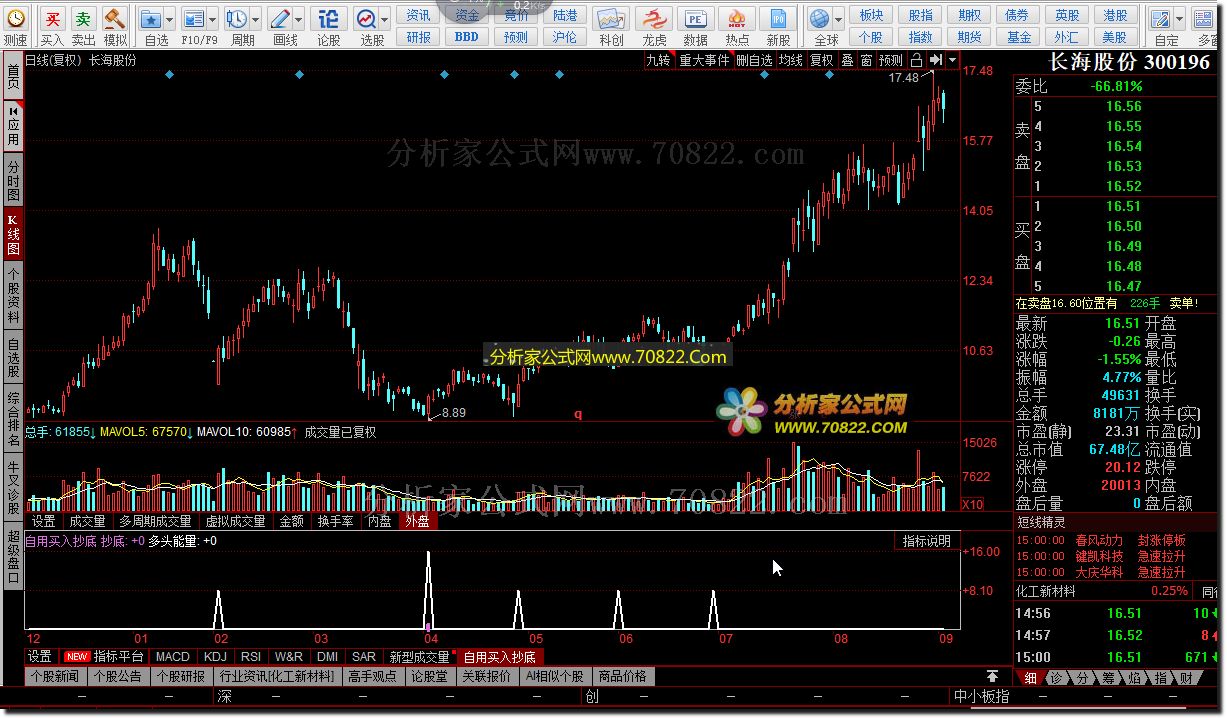This screenshot has width=1227, height=718.
Task: Open the 测速 speed test clock icon
Action: [16, 18]
